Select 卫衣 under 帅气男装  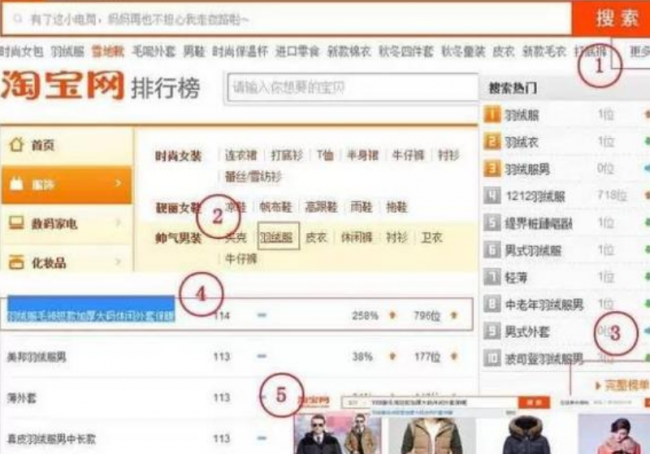click(432, 237)
